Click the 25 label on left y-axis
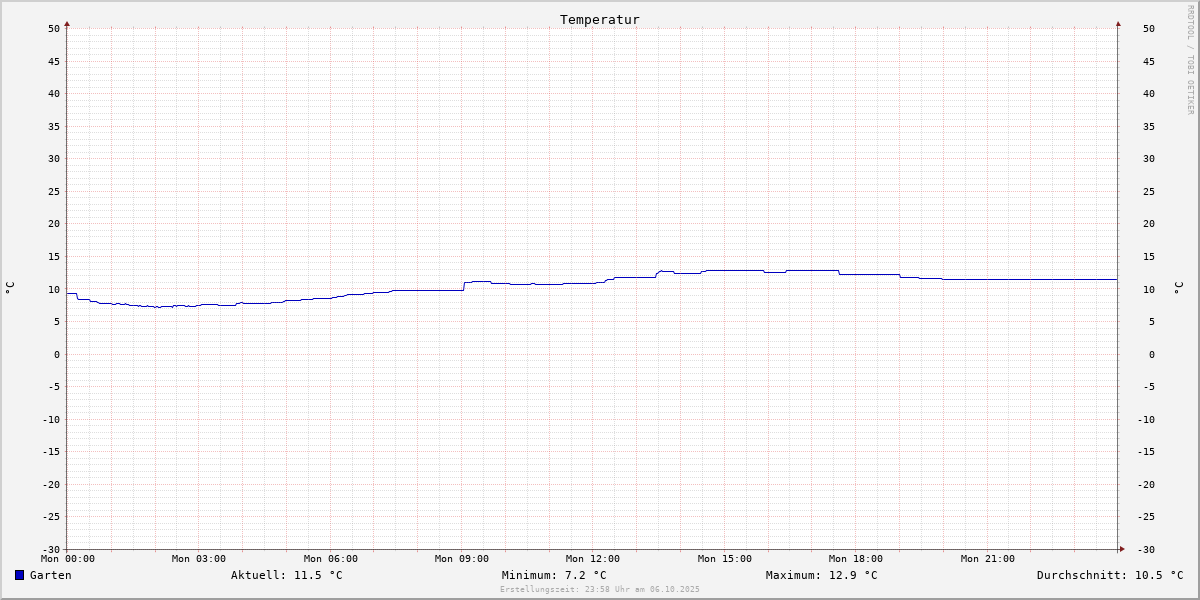 tap(54, 192)
